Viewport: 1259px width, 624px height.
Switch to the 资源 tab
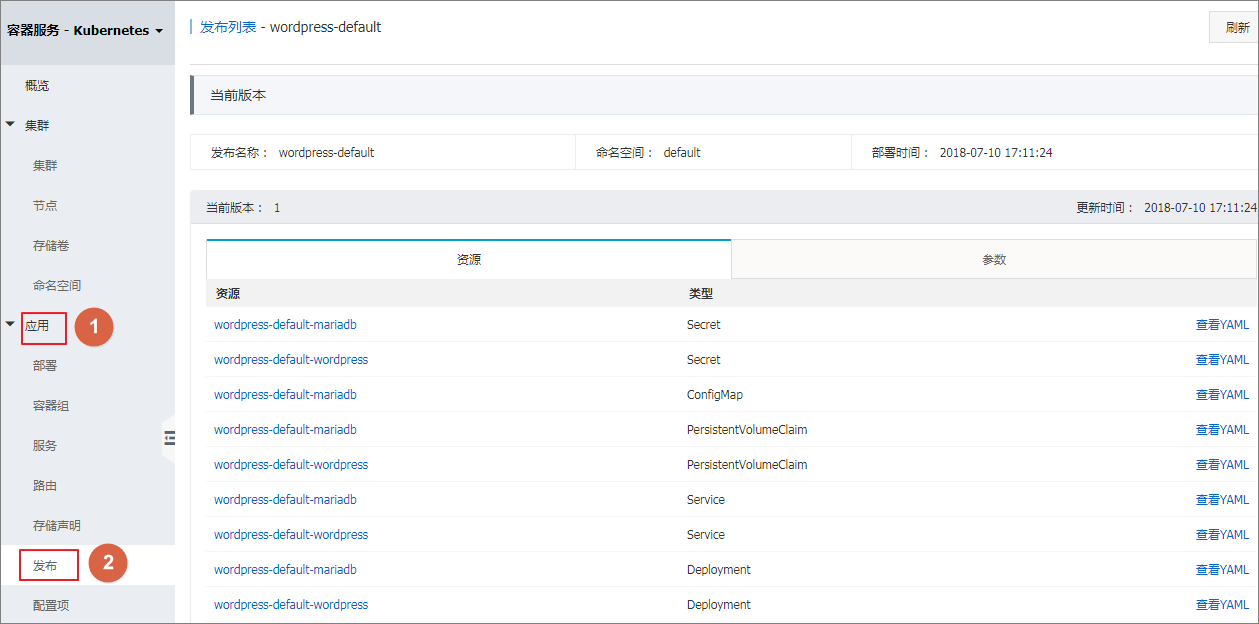[x=469, y=259]
